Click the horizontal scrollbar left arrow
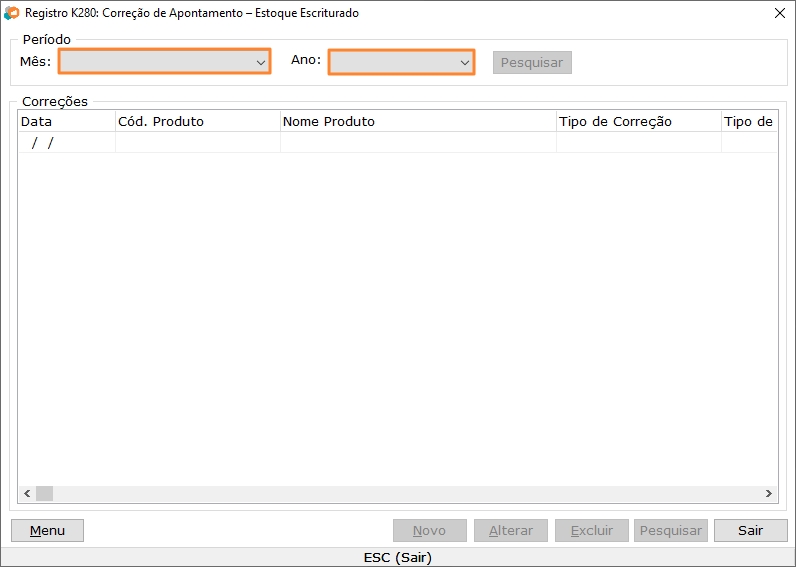796x567 pixels. pyautogui.click(x=27, y=494)
